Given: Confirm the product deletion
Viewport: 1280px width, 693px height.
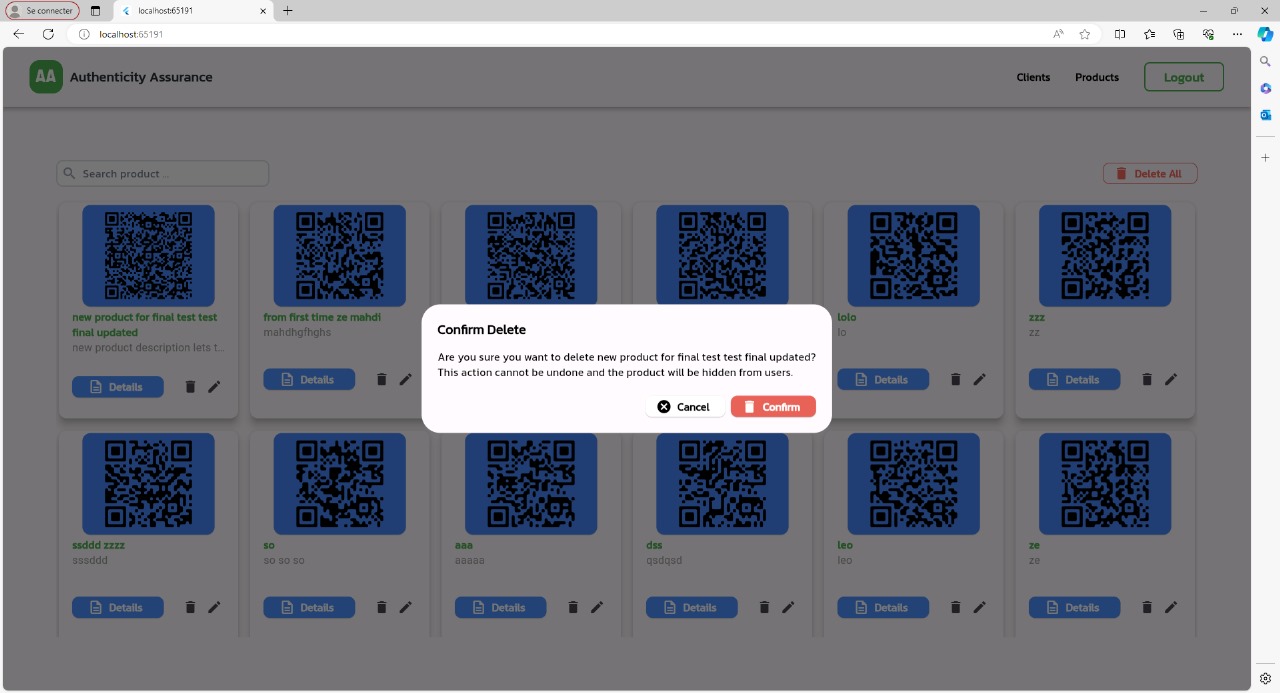Looking at the screenshot, I should tap(773, 406).
